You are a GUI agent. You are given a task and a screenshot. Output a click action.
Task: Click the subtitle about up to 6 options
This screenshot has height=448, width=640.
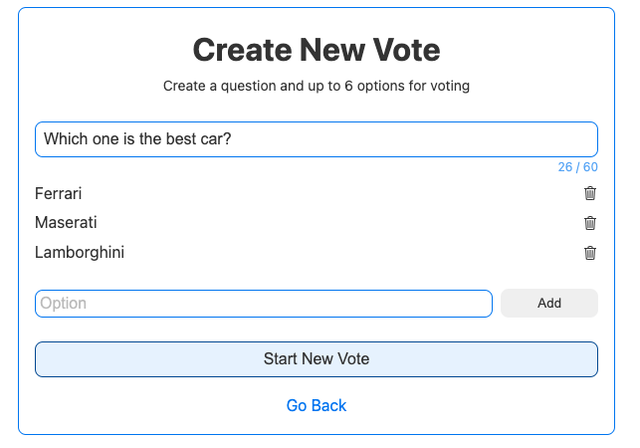[x=316, y=86]
